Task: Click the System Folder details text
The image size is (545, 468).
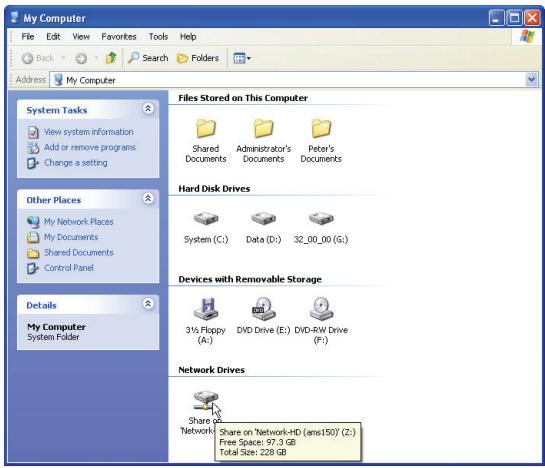Action: pyautogui.click(x=53, y=337)
